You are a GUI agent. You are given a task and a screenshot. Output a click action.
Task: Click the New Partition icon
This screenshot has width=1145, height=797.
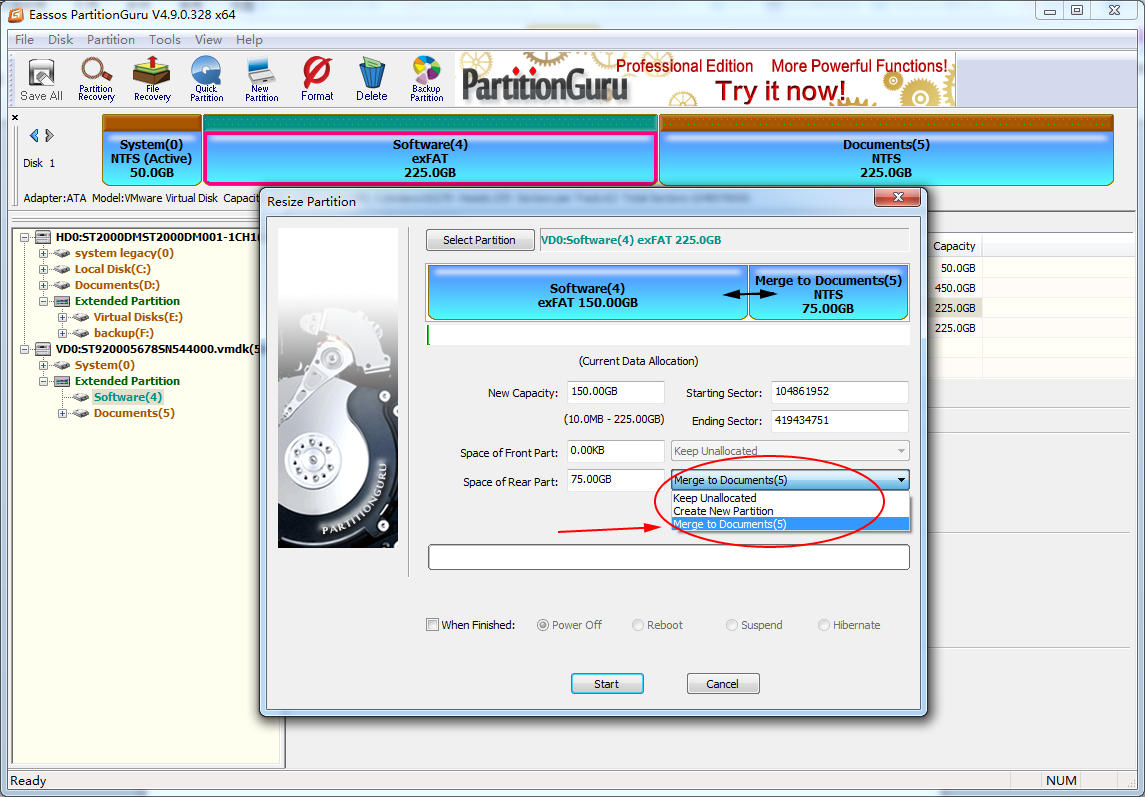tap(261, 79)
